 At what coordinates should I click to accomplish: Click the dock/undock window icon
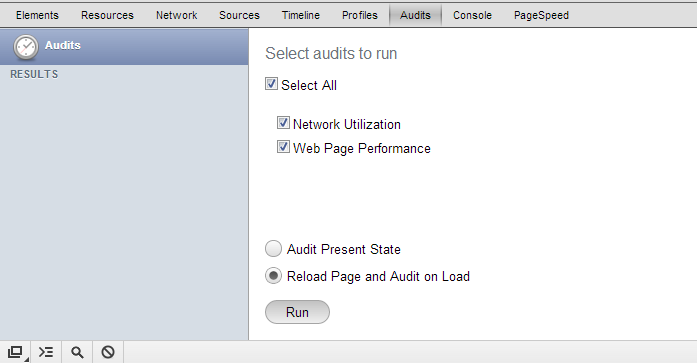point(16,352)
